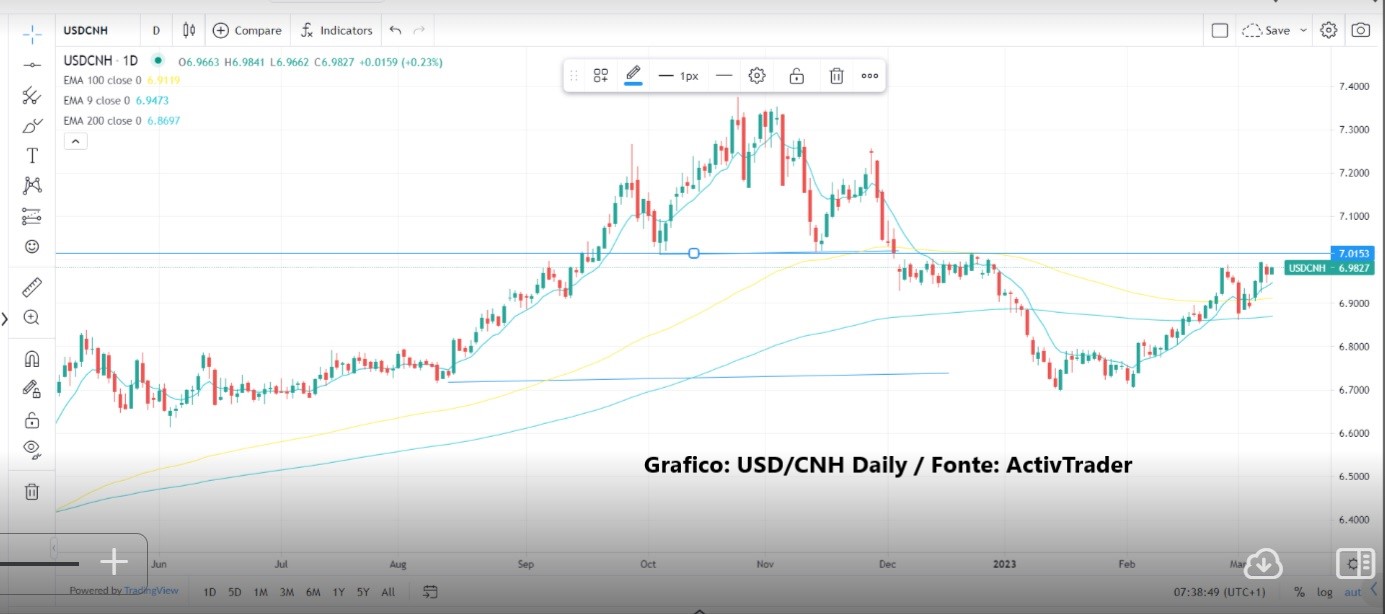Click the Indicators menu item

(x=337, y=30)
